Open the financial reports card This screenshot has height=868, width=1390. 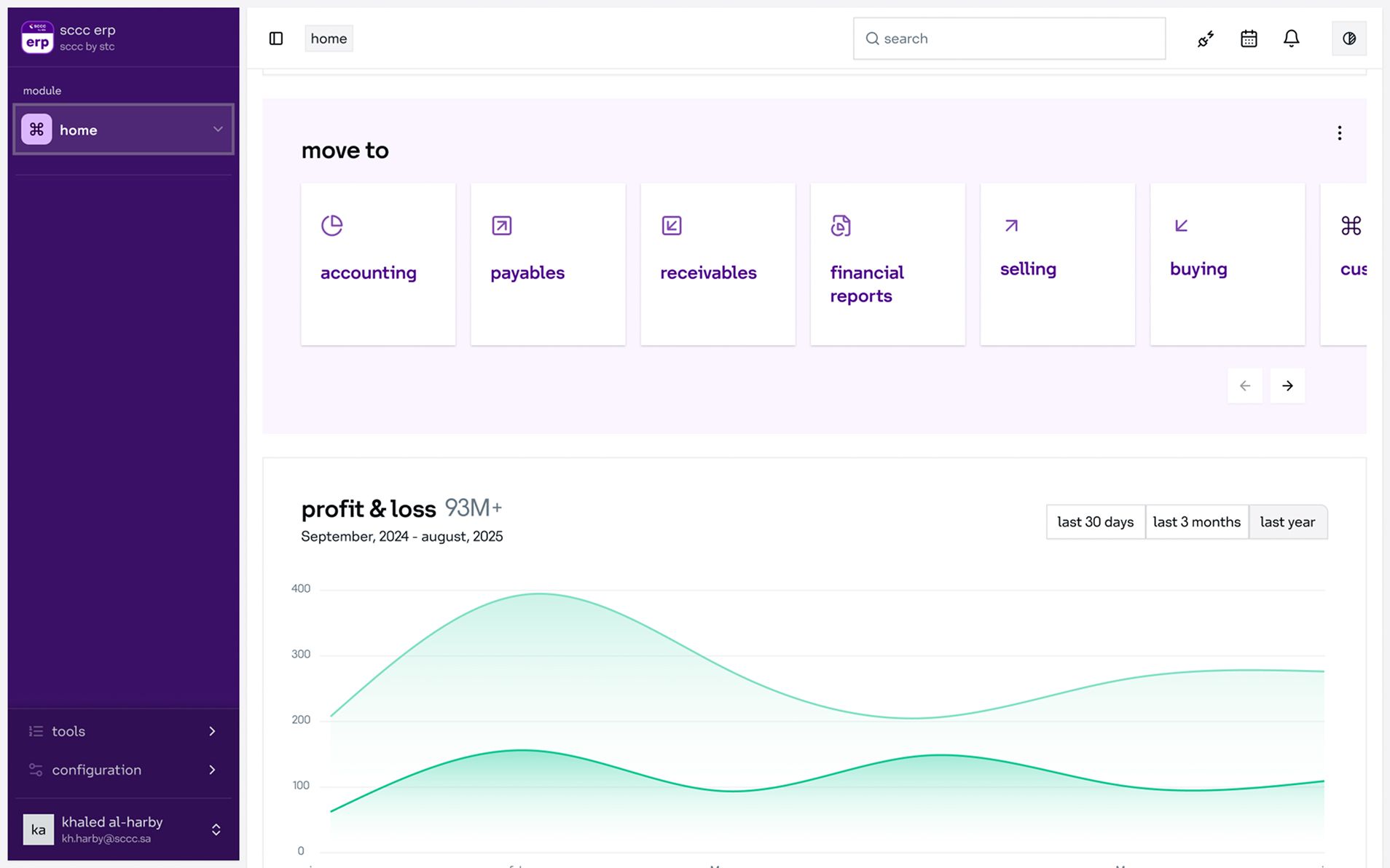(x=887, y=264)
